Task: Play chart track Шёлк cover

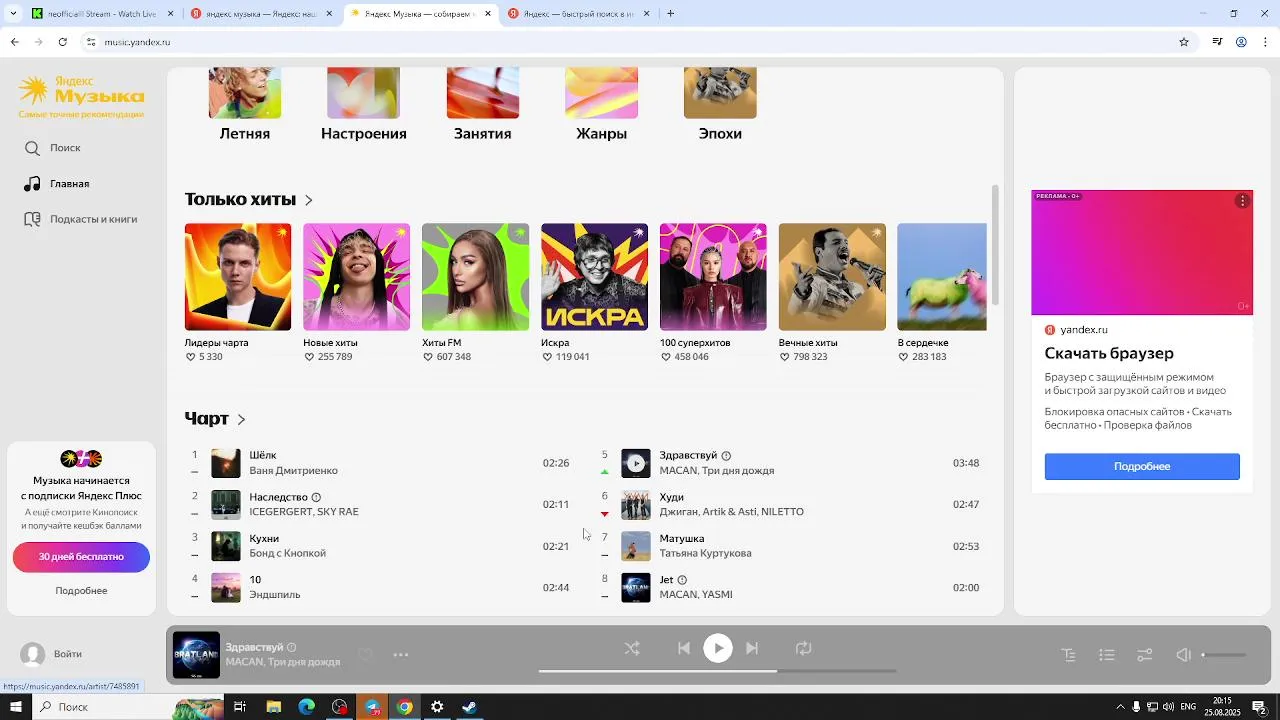Action: pos(226,463)
